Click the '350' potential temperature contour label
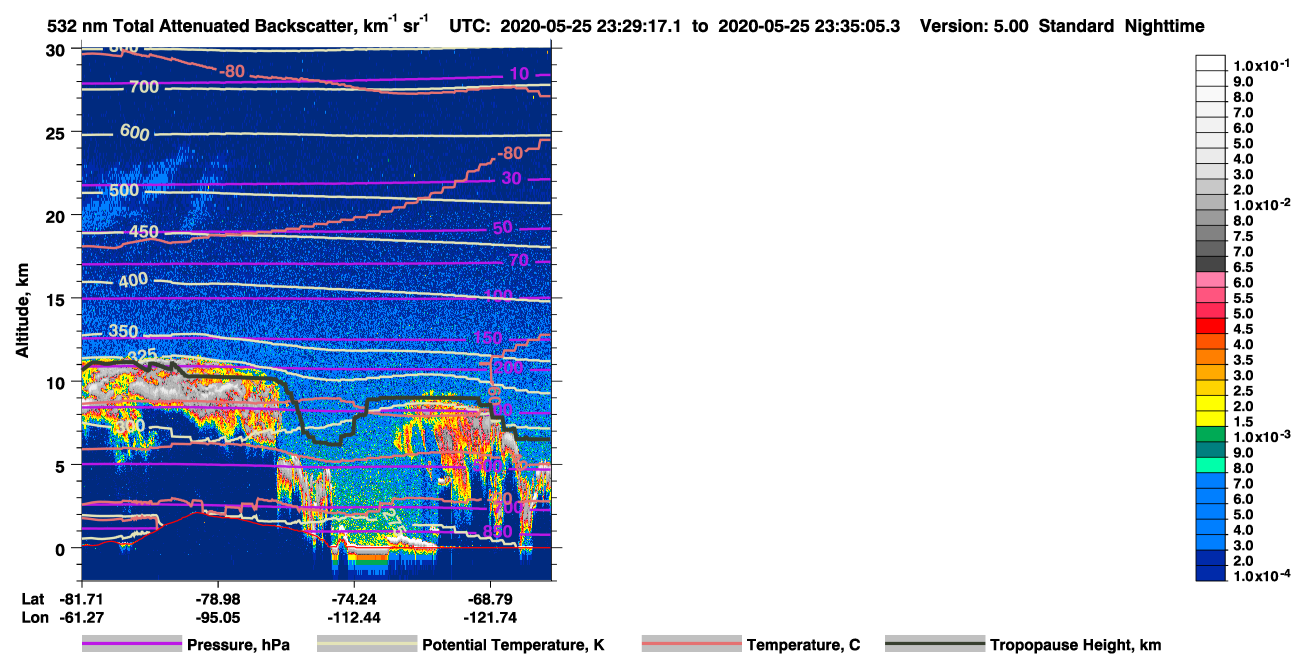The height and width of the screenshot is (667, 1300). click(x=124, y=331)
